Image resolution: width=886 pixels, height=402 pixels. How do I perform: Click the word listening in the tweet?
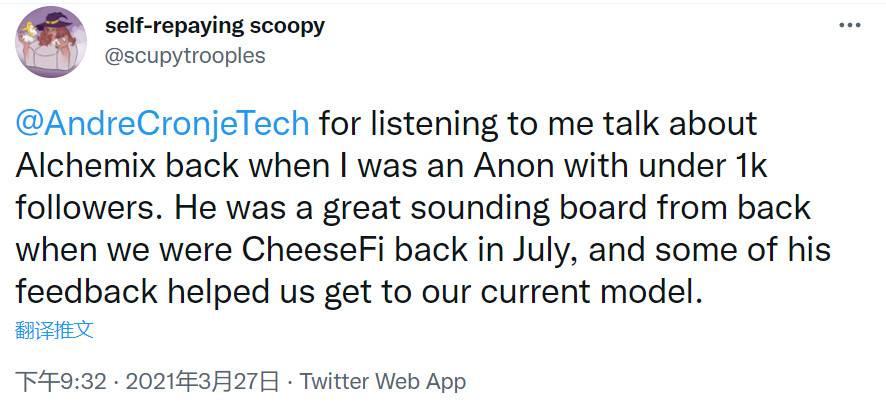(413, 124)
